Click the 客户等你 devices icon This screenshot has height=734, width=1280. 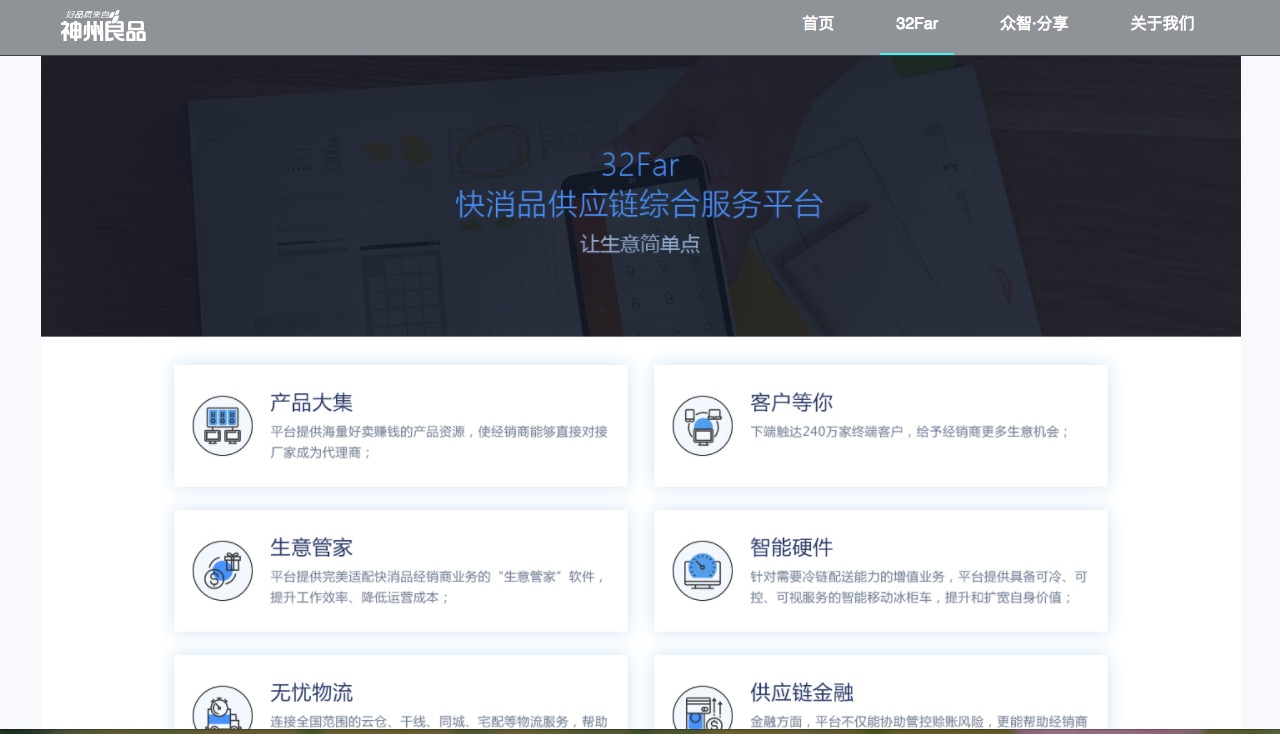[x=702, y=426]
